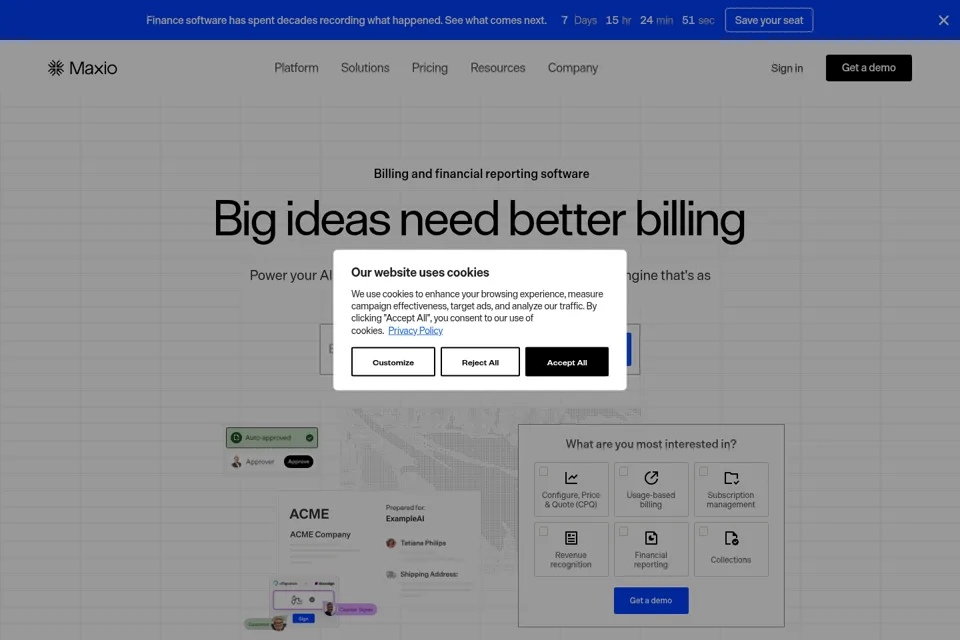Click the Tatiana Philips avatar
960x640 pixels.
point(391,543)
